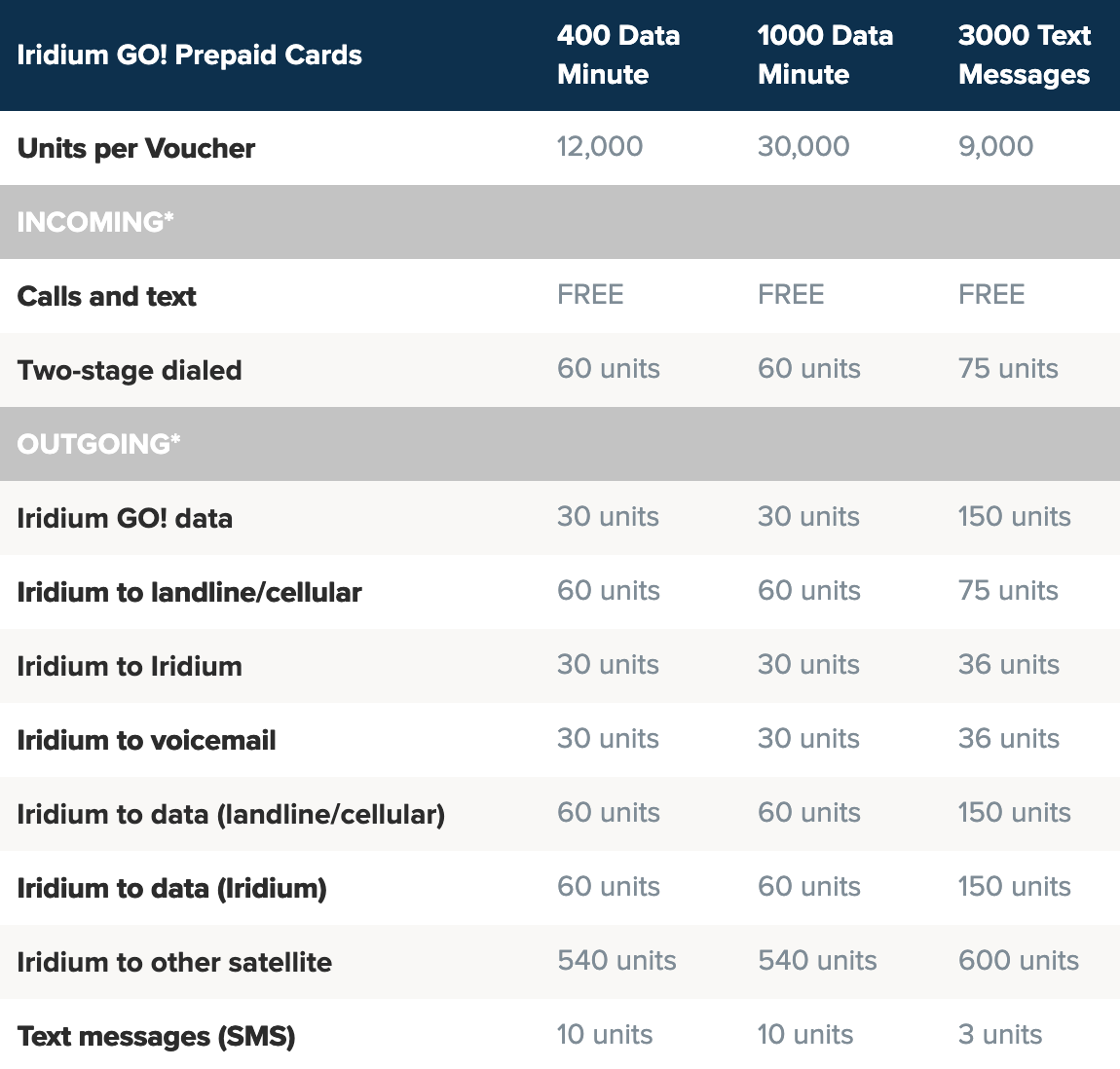
Task: Click other satellite 1000 Data '540 units'
Action: point(817,961)
